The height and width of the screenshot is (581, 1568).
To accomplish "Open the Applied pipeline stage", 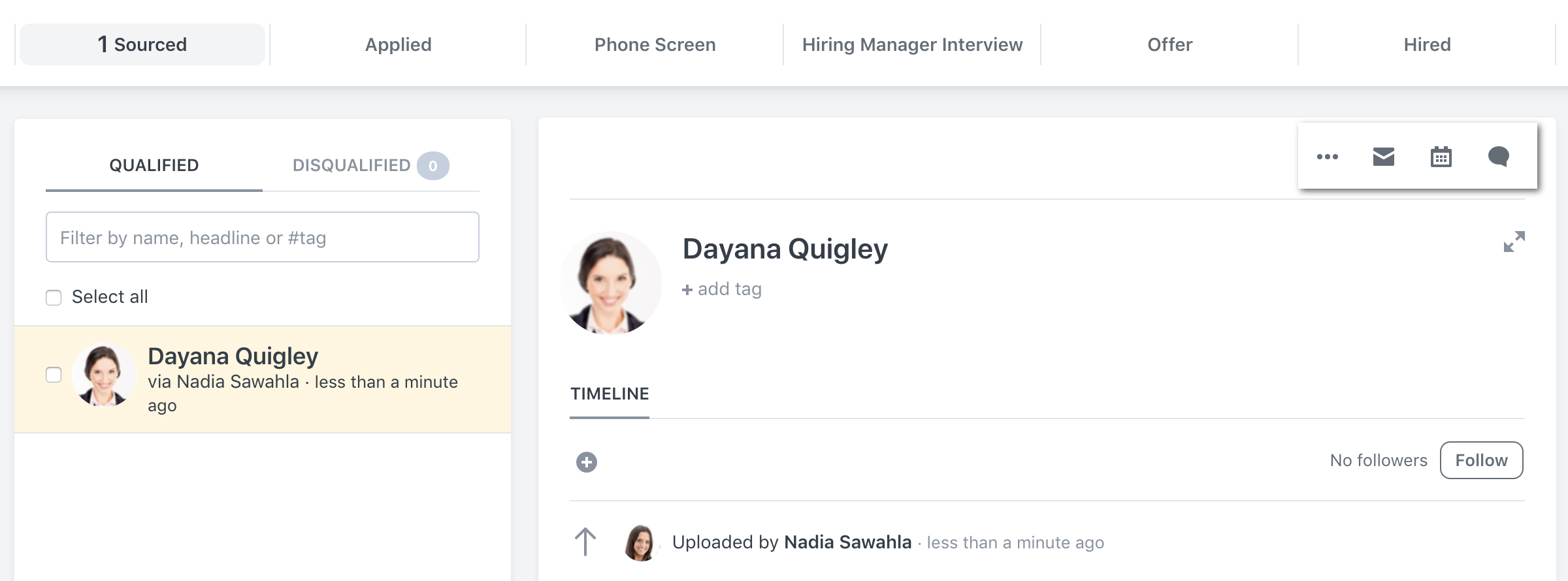I will 398,44.
